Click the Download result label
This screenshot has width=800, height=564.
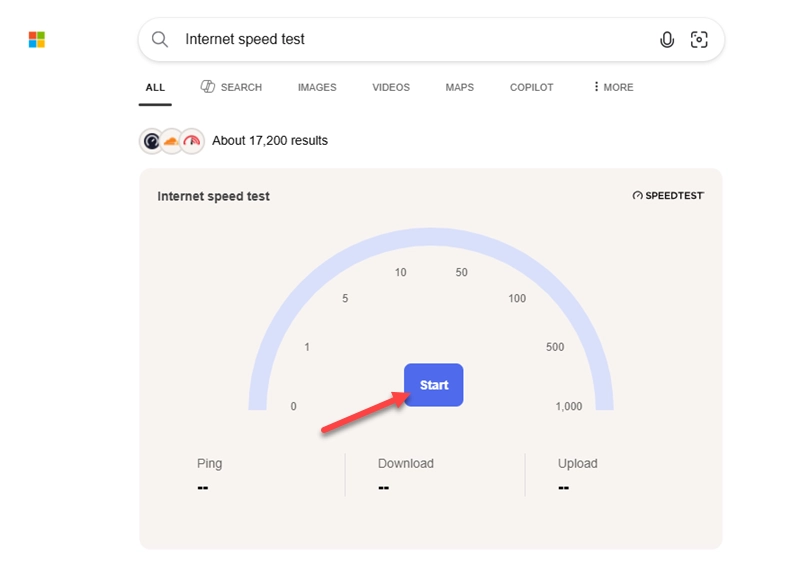pos(406,463)
